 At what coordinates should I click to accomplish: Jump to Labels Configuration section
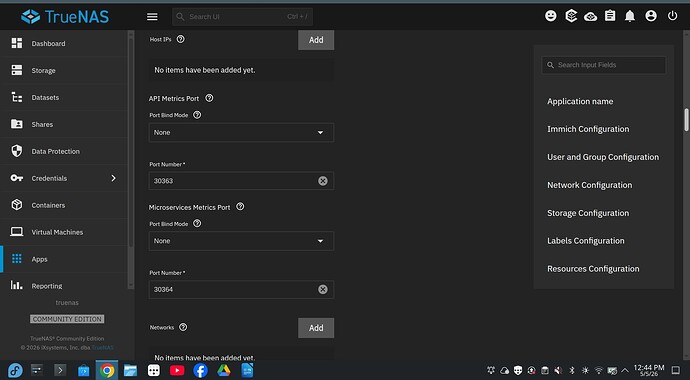[586, 241]
